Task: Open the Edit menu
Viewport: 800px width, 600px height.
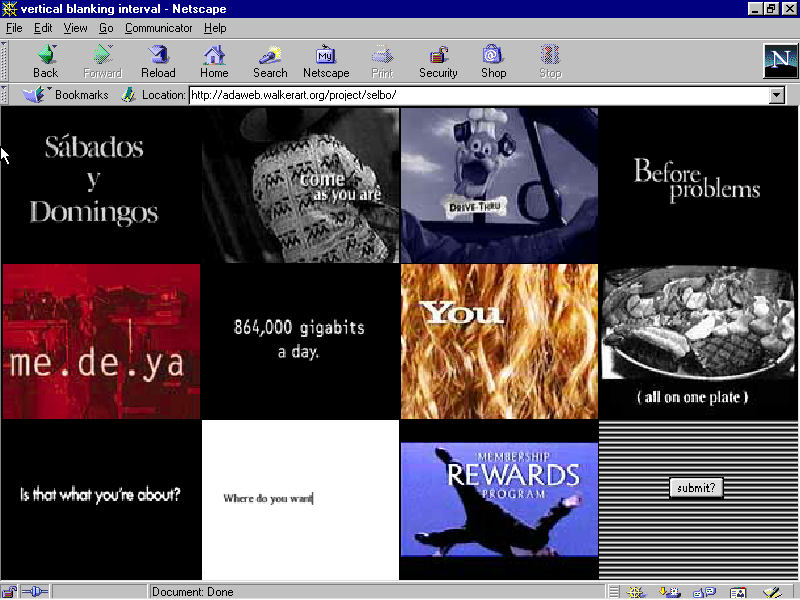Action: 43,28
